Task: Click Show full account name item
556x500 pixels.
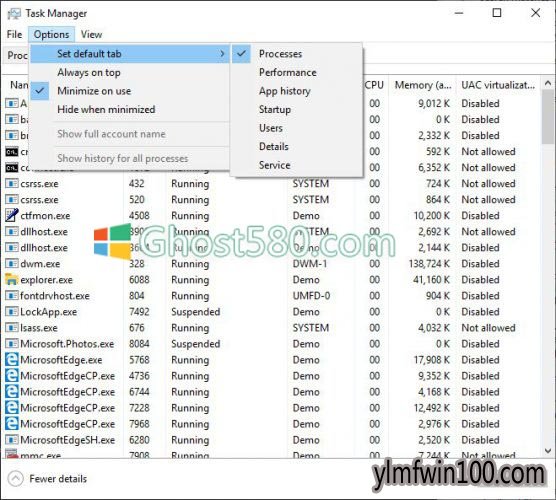Action: click(x=129, y=134)
